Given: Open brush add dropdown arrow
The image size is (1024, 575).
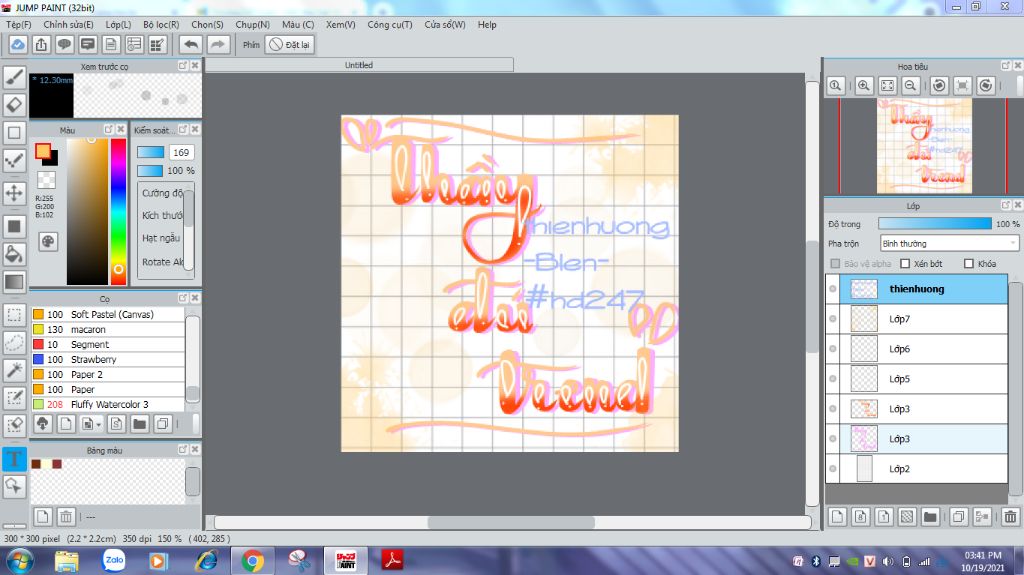Looking at the screenshot, I should point(98,425).
